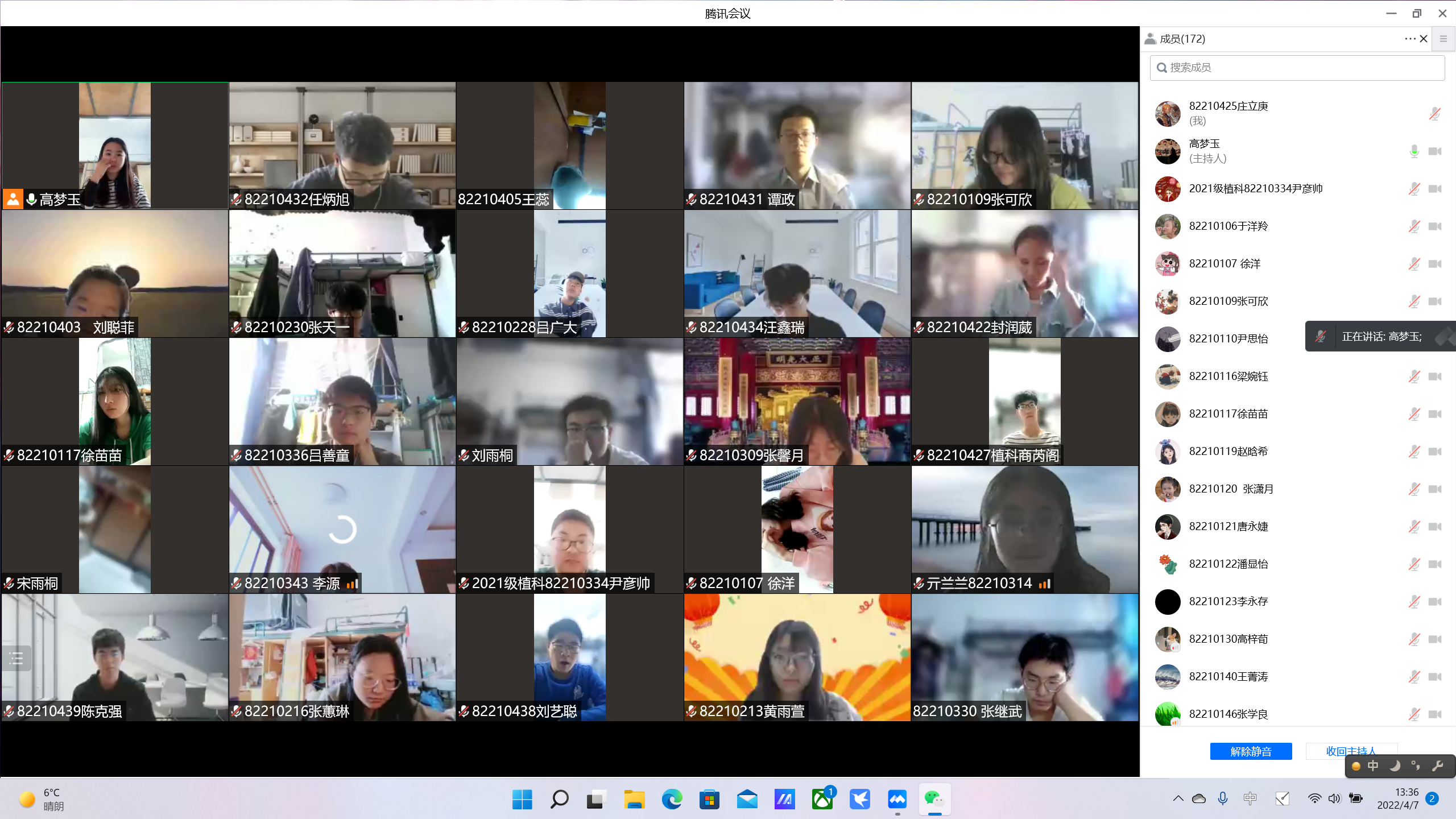Open the members panel more options menu
Screen dimensions: 1456x819
pos(1410,39)
